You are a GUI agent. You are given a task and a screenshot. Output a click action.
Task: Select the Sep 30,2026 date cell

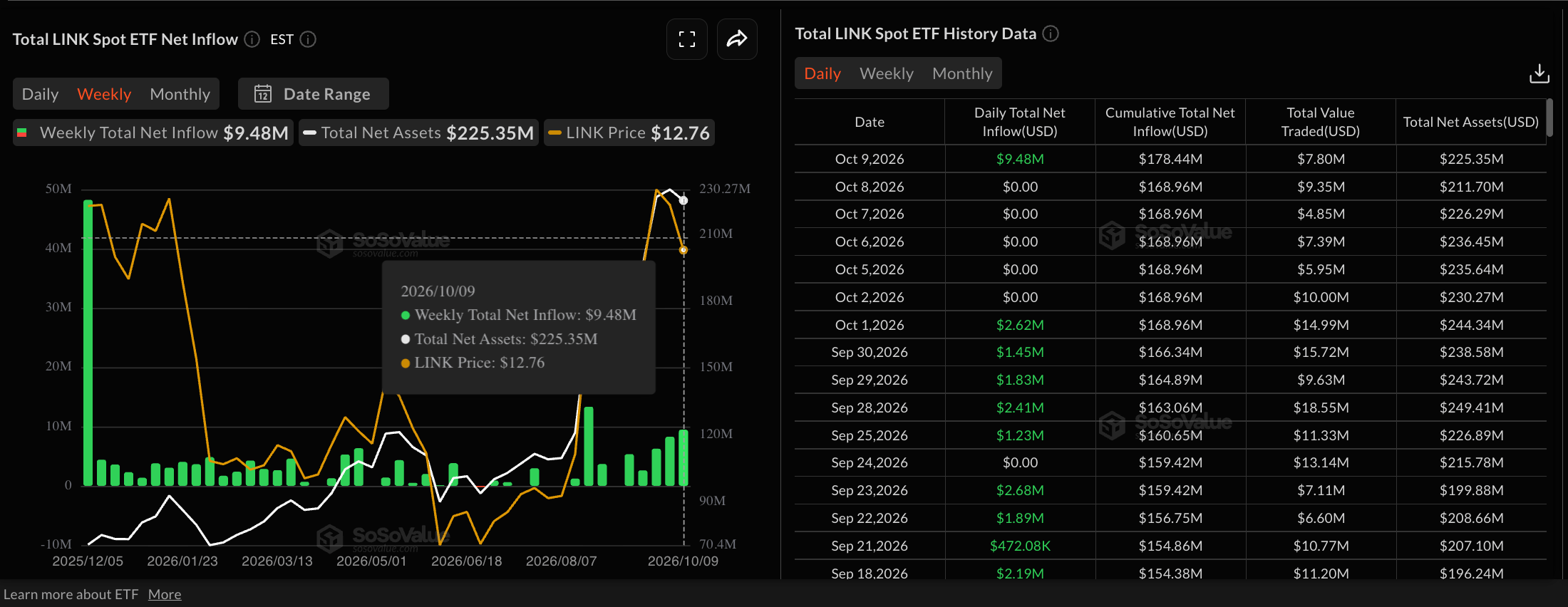pyautogui.click(x=870, y=352)
